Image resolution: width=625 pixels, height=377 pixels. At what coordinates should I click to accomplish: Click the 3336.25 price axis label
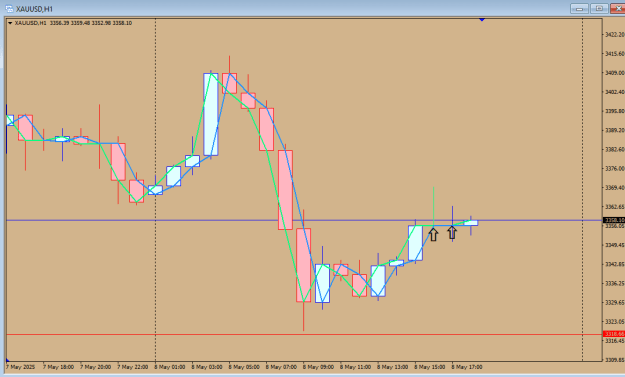pyautogui.click(x=615, y=283)
